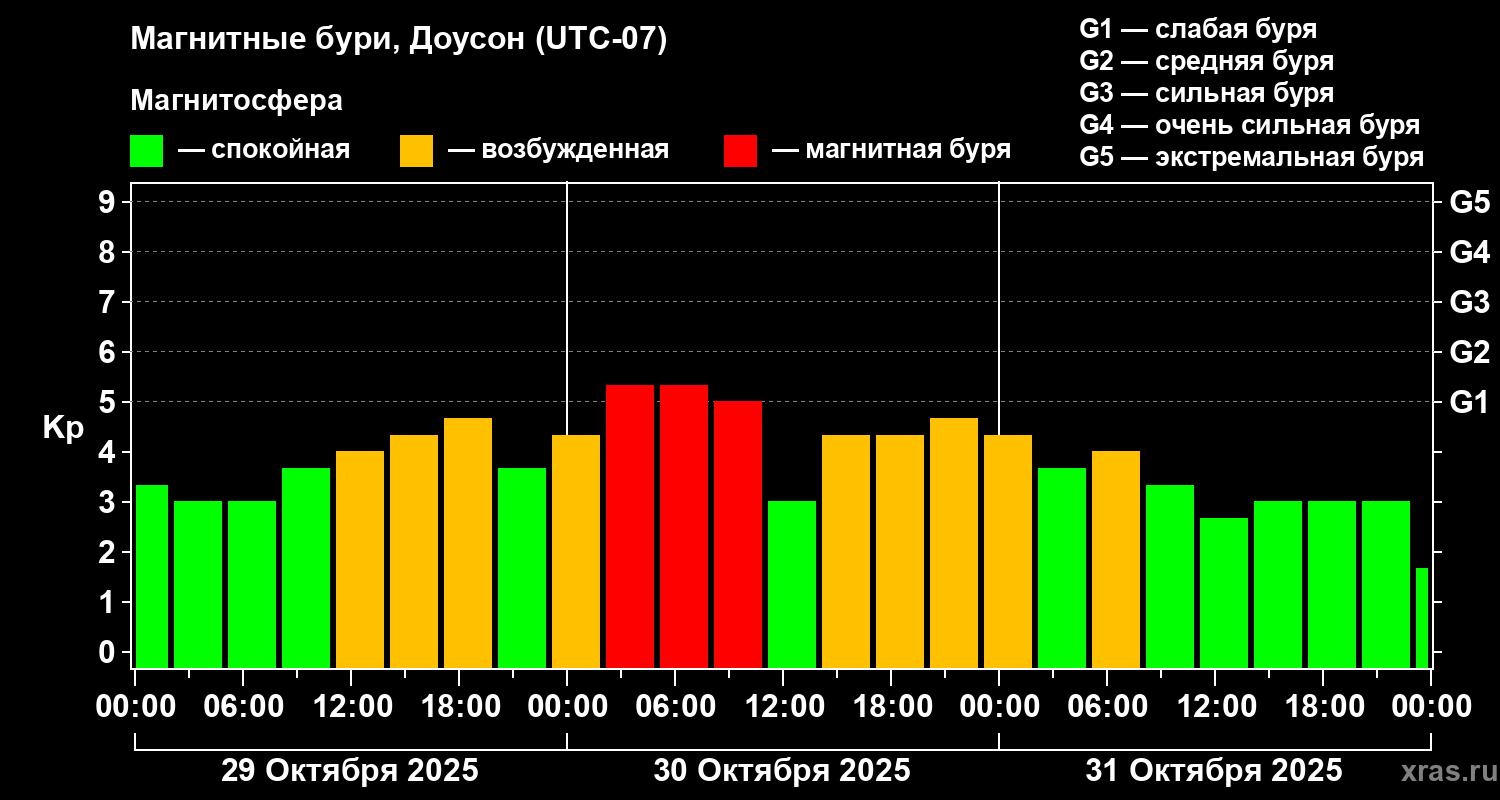
Task: Click the '— спокойная' legend label
Action: pyautogui.click(x=264, y=151)
